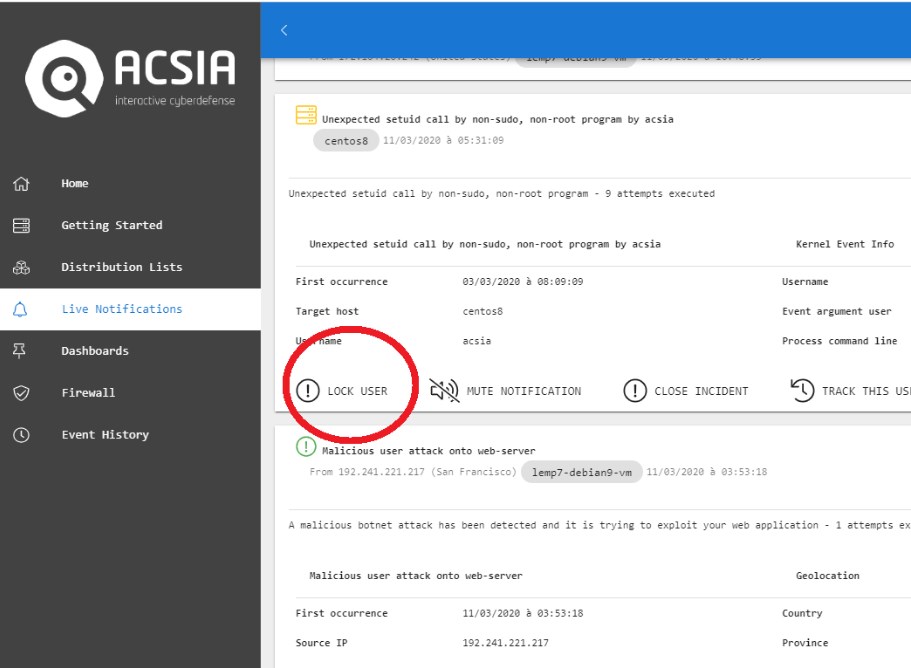Click the Geolocation heading
This screenshot has width=911, height=668.
click(x=827, y=576)
